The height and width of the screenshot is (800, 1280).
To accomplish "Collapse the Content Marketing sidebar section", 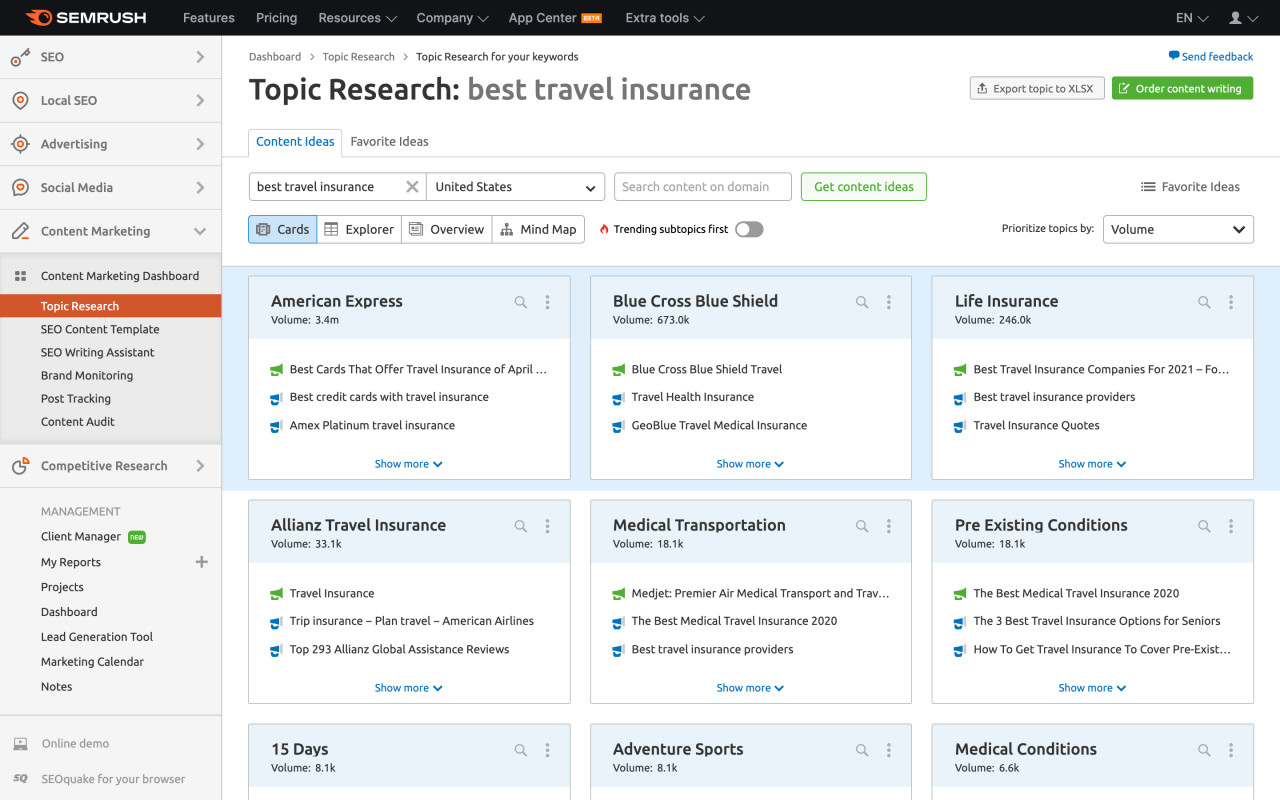I will point(200,231).
